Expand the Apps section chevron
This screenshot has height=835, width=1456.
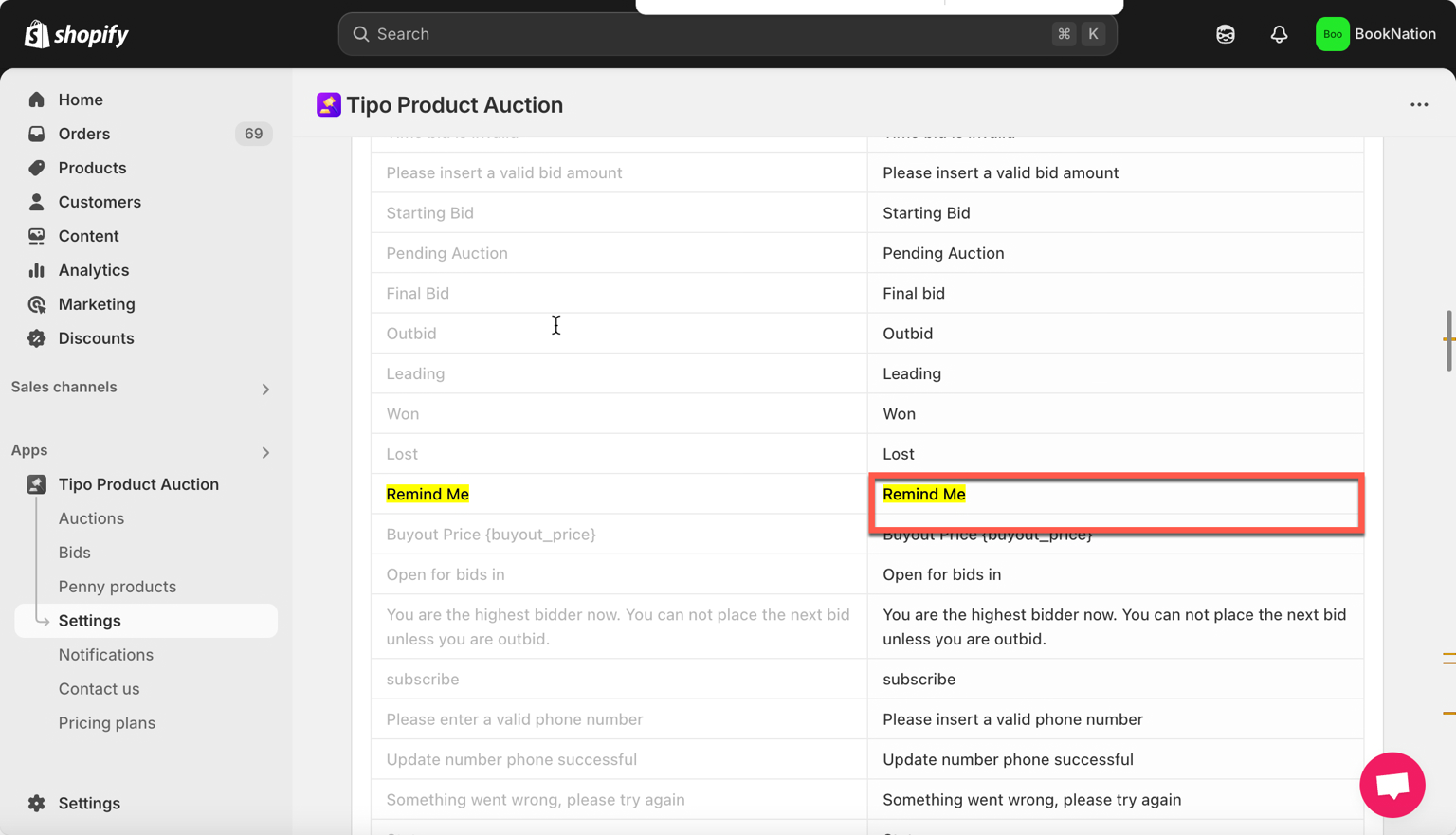(x=265, y=452)
